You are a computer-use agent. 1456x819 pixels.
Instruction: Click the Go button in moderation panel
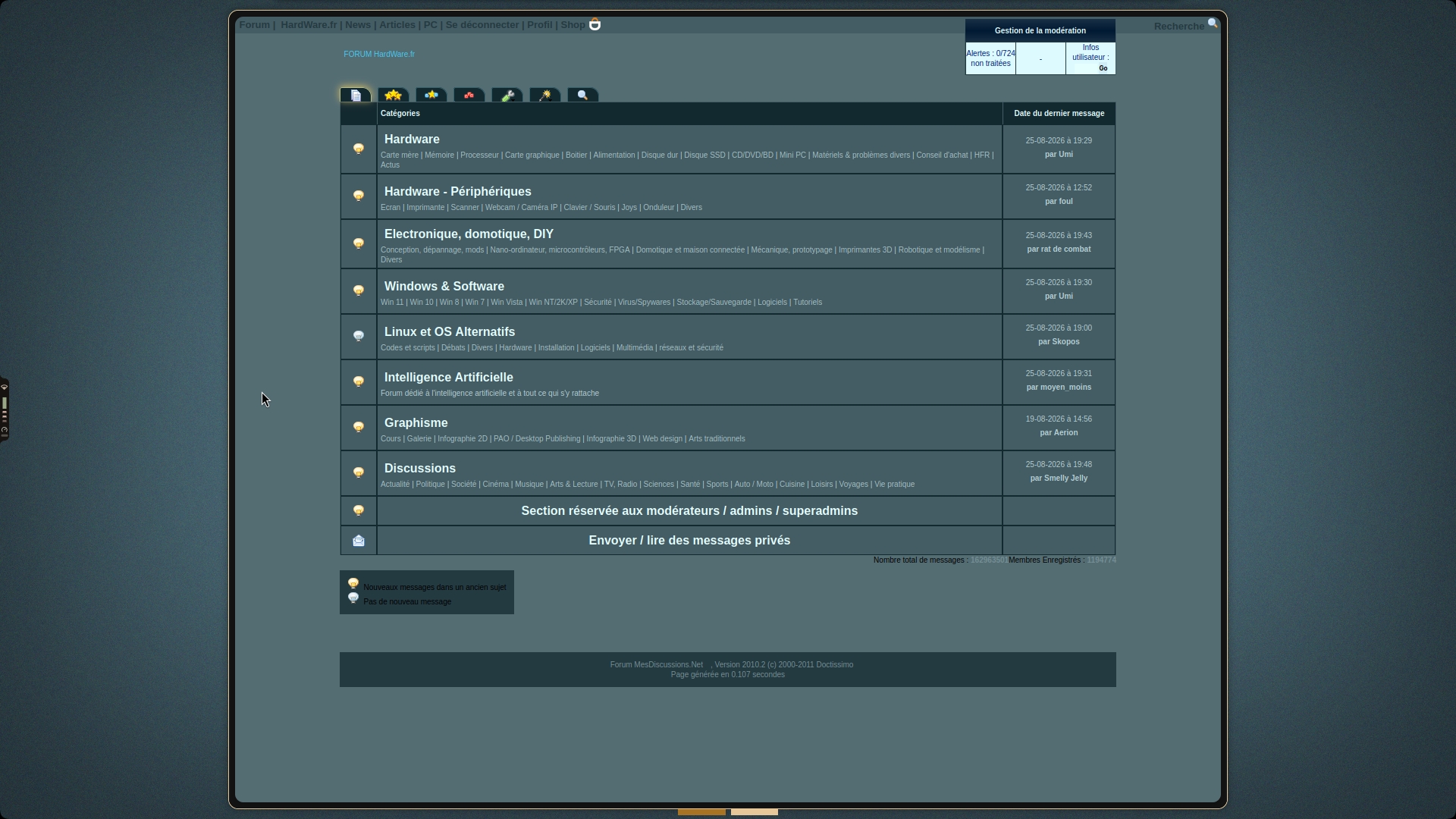(1103, 68)
